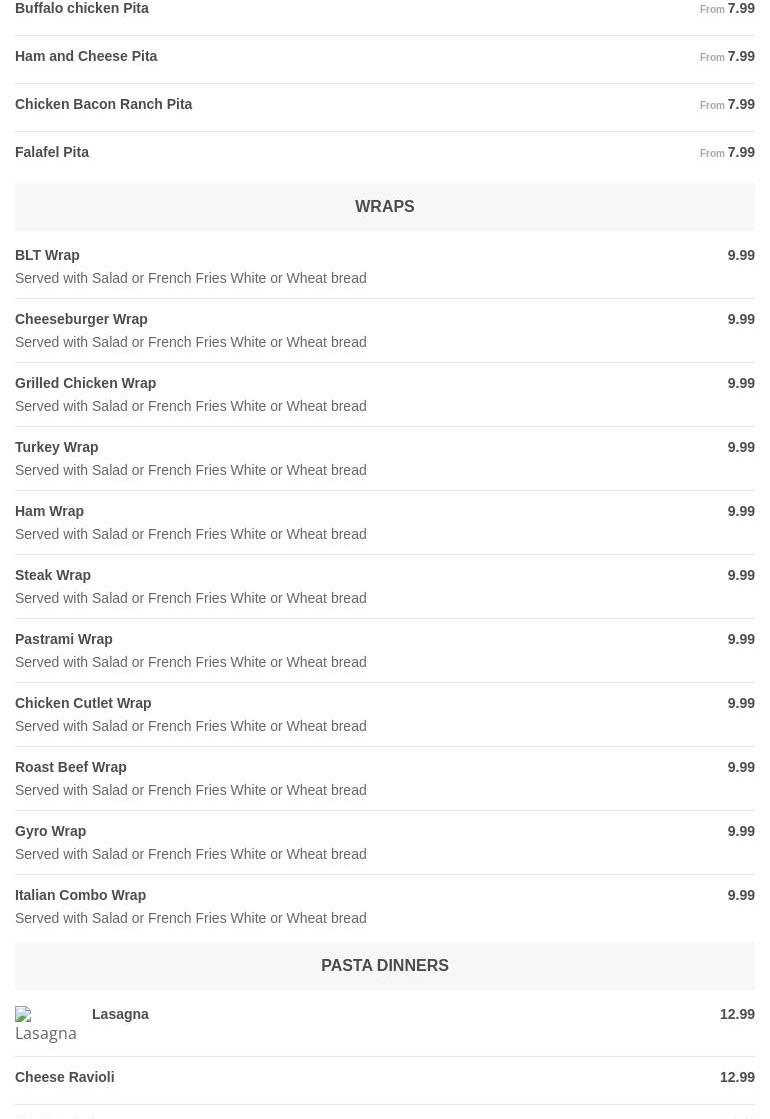Select Ham and Cheese Pita
This screenshot has width=770, height=1119.
(x=86, y=57)
